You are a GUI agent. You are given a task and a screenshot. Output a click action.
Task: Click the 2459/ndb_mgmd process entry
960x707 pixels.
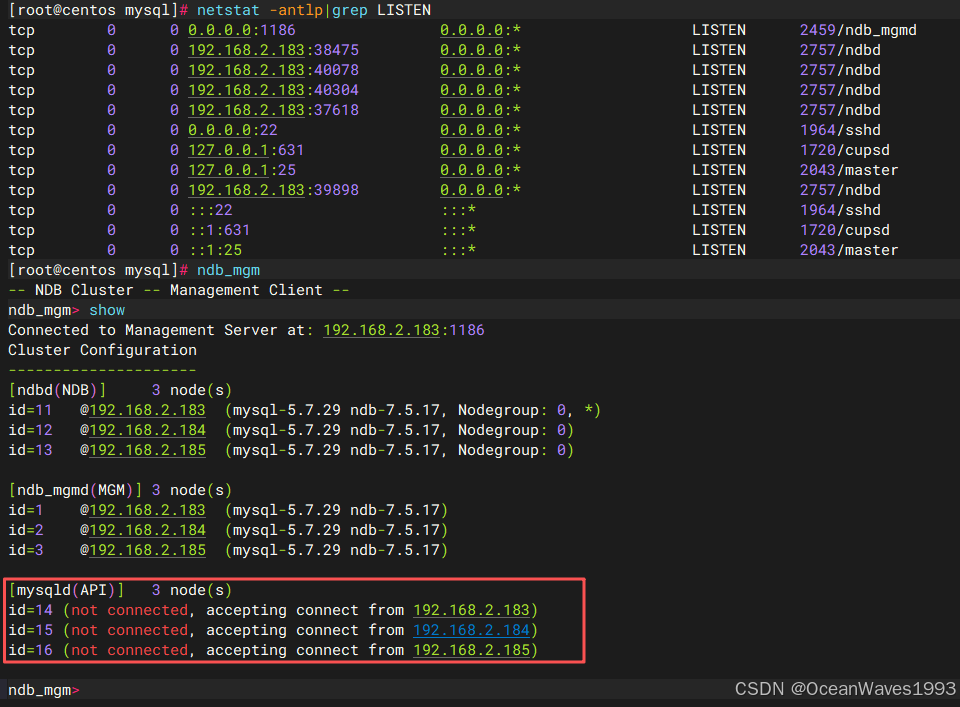click(x=858, y=30)
